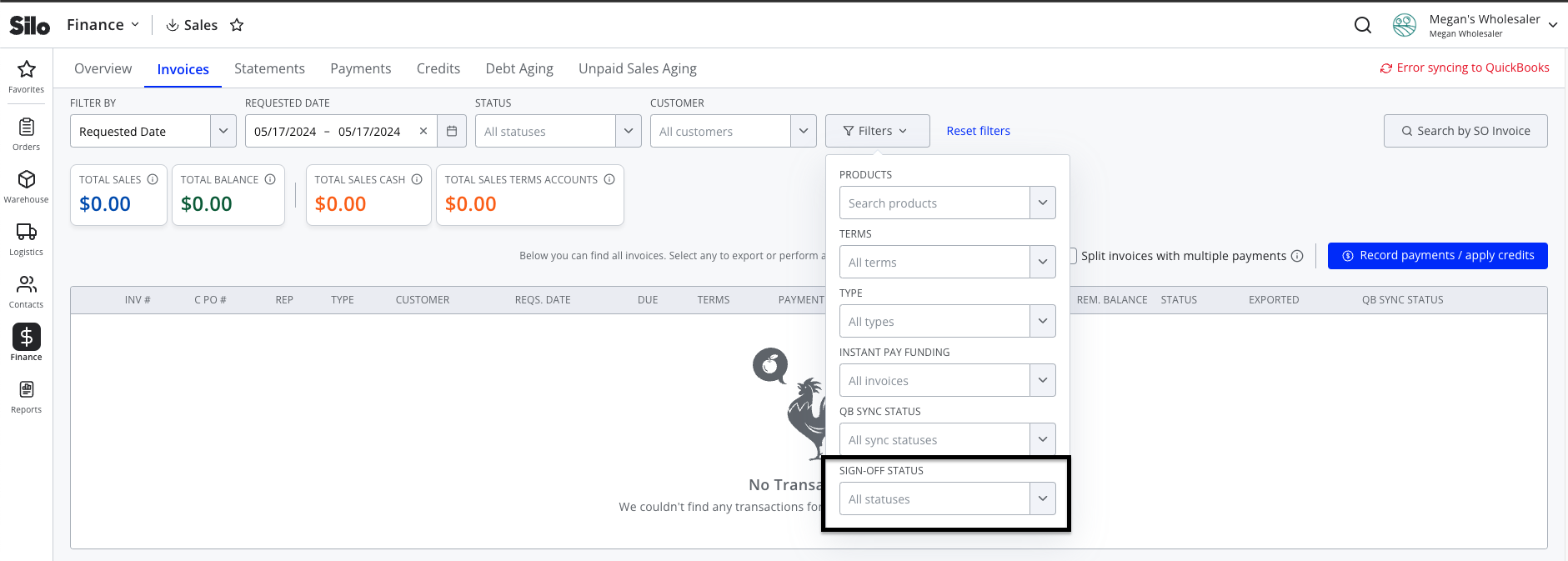Click the REP column header
This screenshot has width=1568, height=561.
pos(284,300)
